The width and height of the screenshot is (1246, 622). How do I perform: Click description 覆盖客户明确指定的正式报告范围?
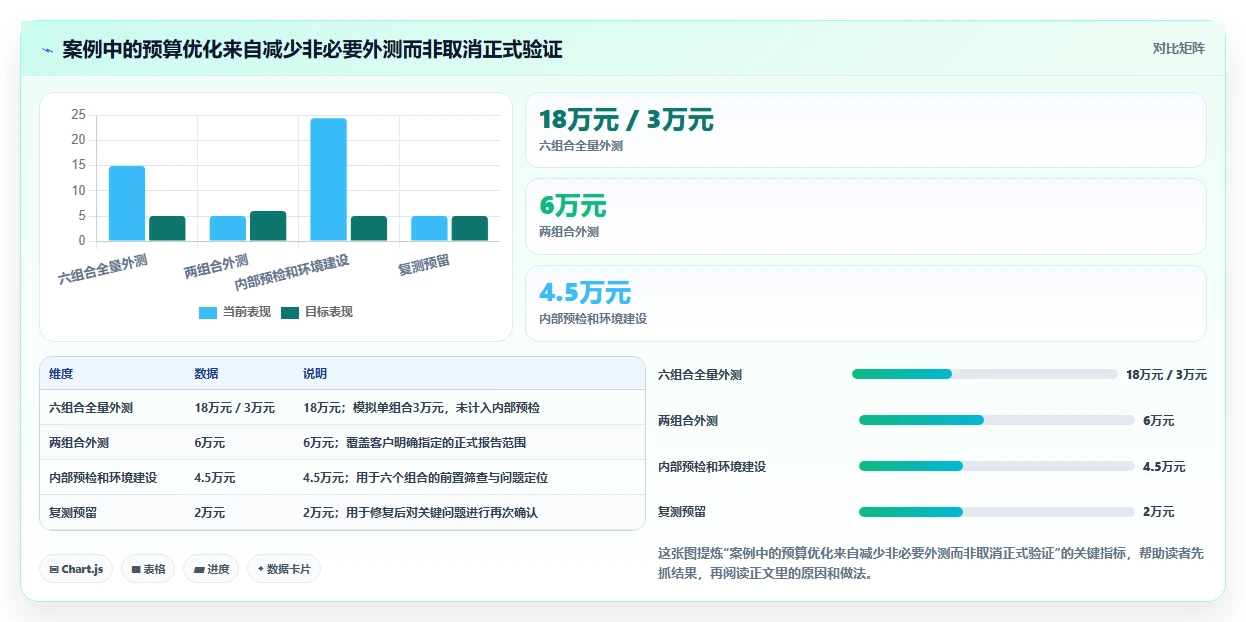point(436,443)
